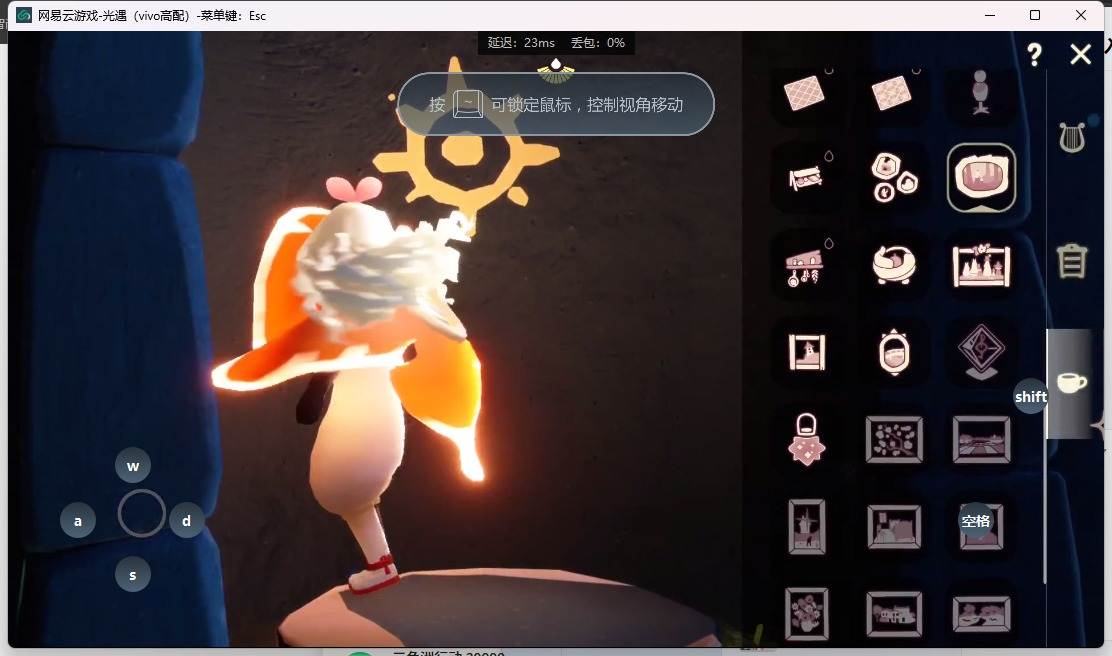Choose the round pet bed item
The width and height of the screenshot is (1112, 656).
click(x=894, y=265)
